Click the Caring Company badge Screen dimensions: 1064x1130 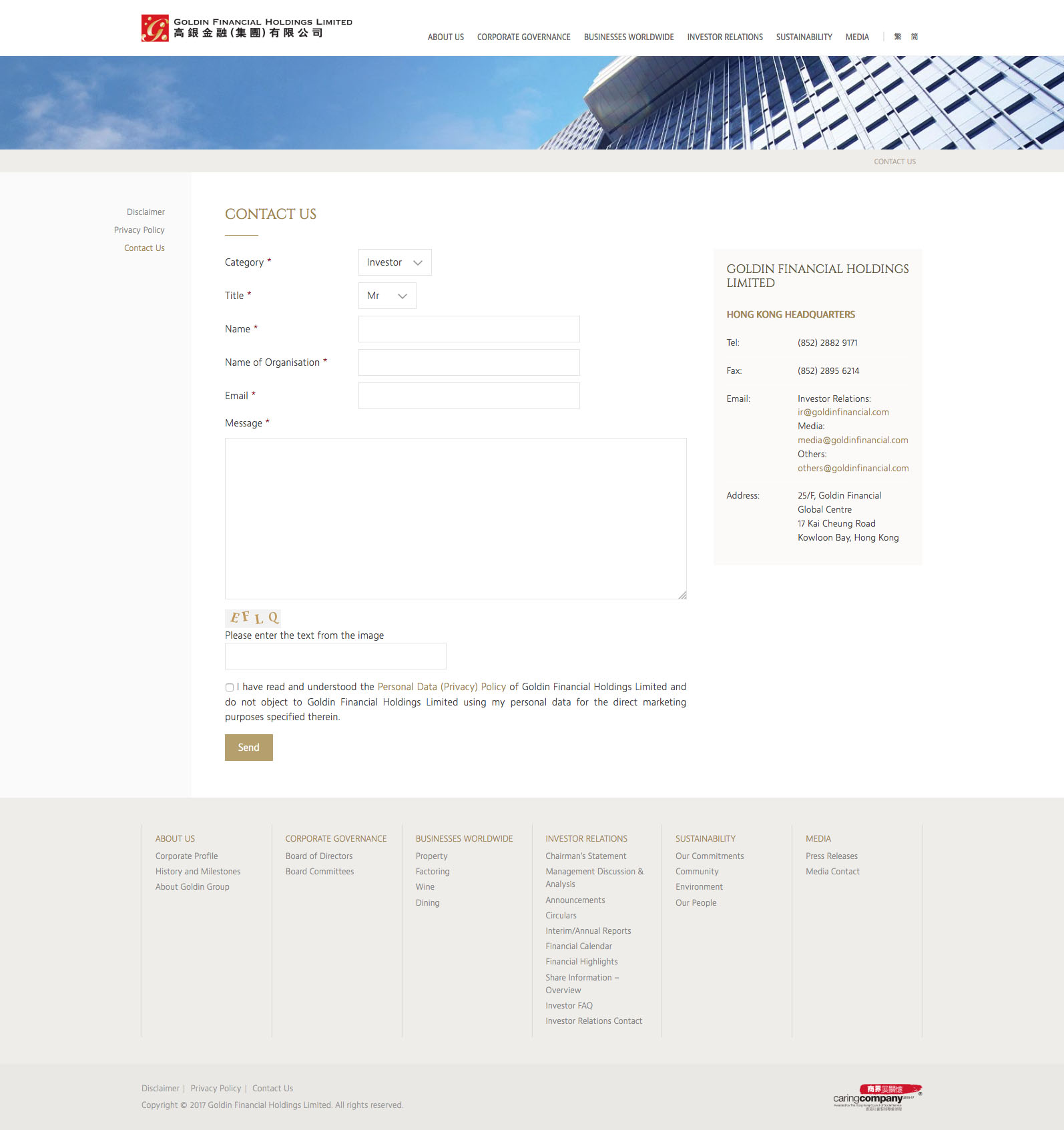[x=877, y=1097]
